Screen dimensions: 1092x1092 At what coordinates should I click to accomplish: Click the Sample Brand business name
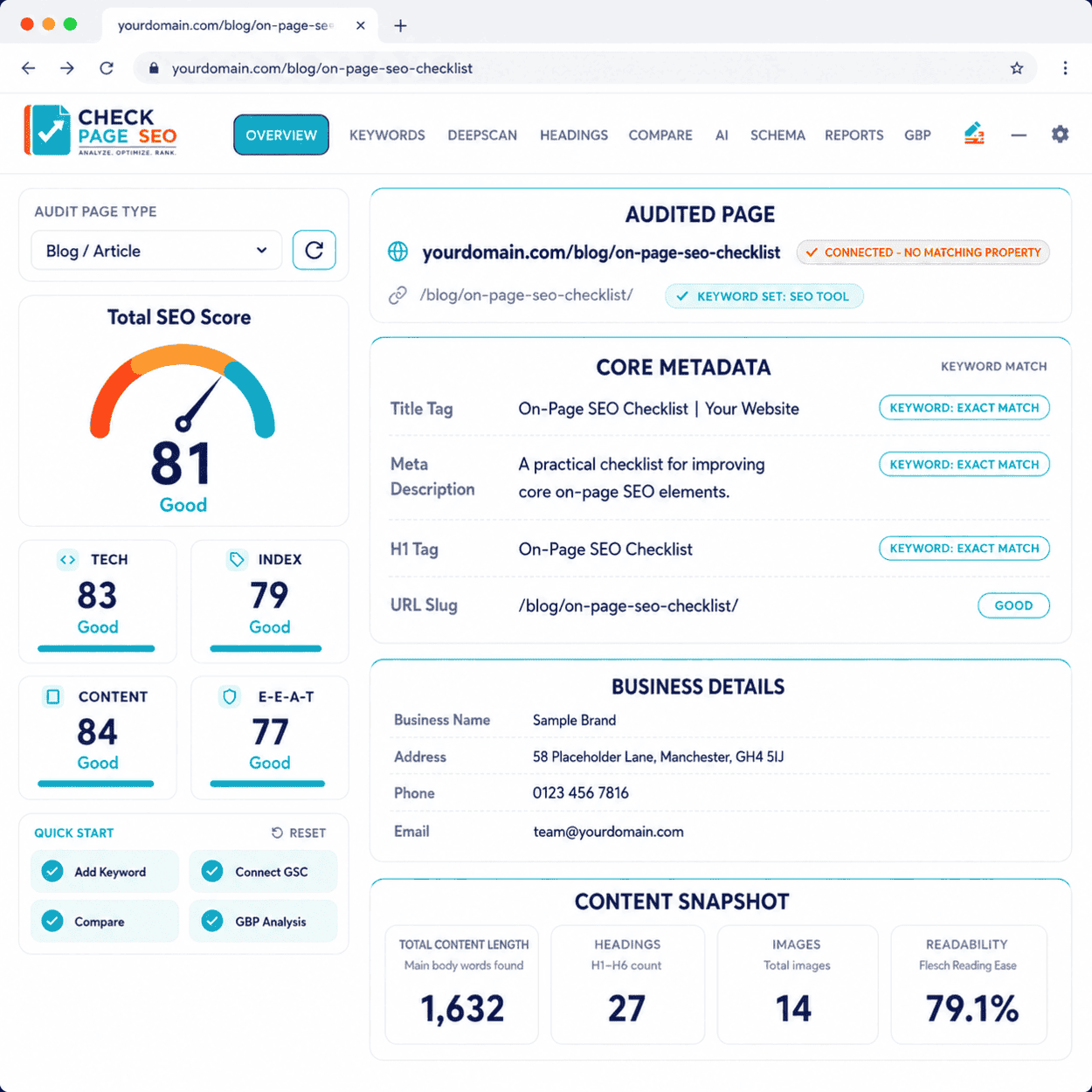pyautogui.click(x=574, y=720)
